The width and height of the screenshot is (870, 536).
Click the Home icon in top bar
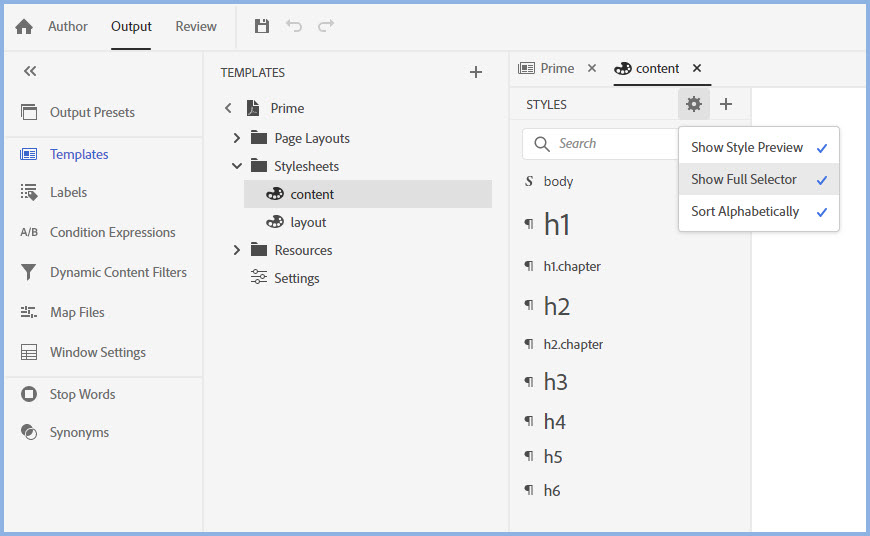point(24,27)
